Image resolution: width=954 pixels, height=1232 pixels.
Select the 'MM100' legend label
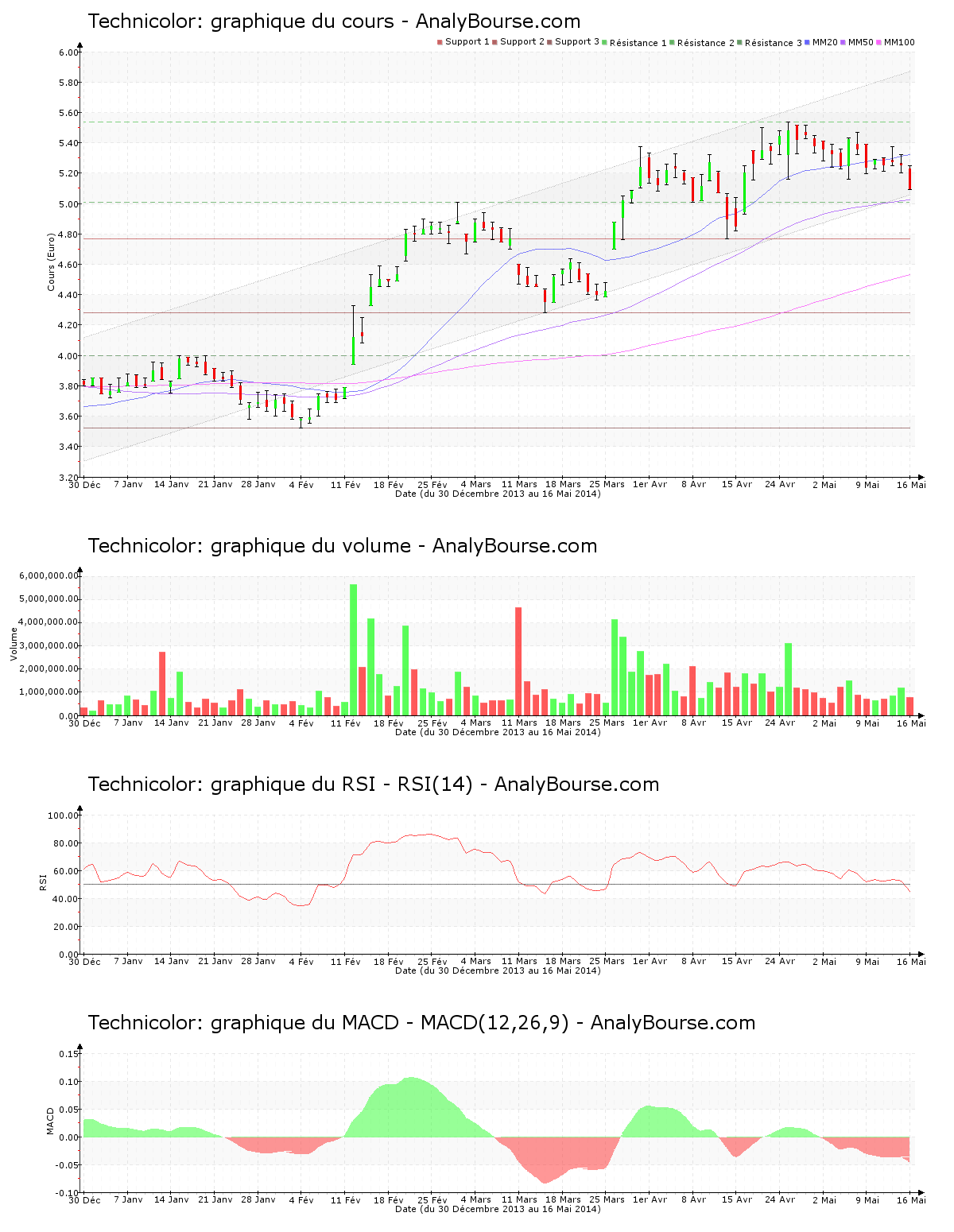[899, 42]
